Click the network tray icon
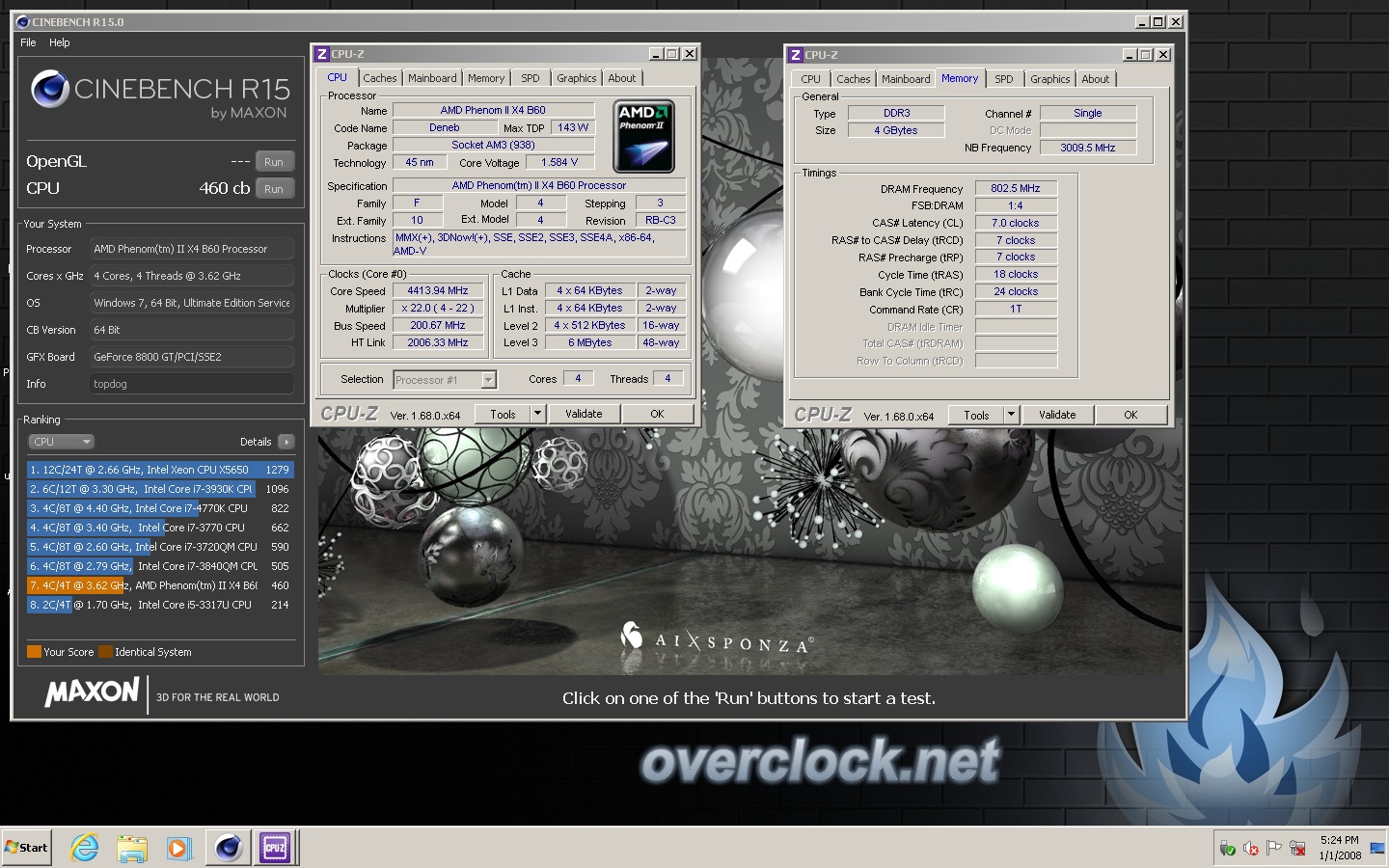This screenshot has height=868, width=1389. click(x=1297, y=848)
